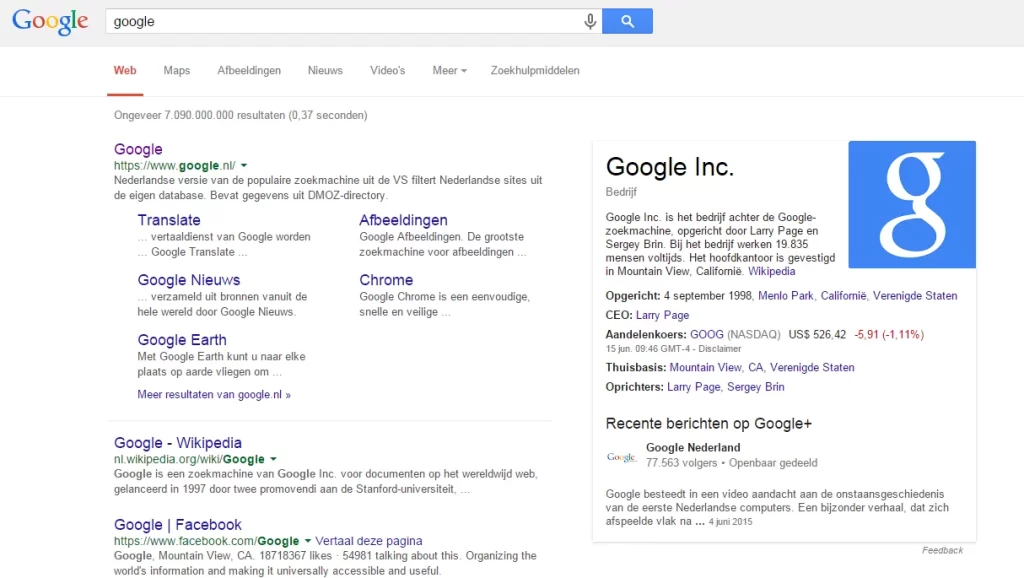The width and height of the screenshot is (1024, 578).
Task: Open Meer resultaten van google.nl
Action: point(214,395)
